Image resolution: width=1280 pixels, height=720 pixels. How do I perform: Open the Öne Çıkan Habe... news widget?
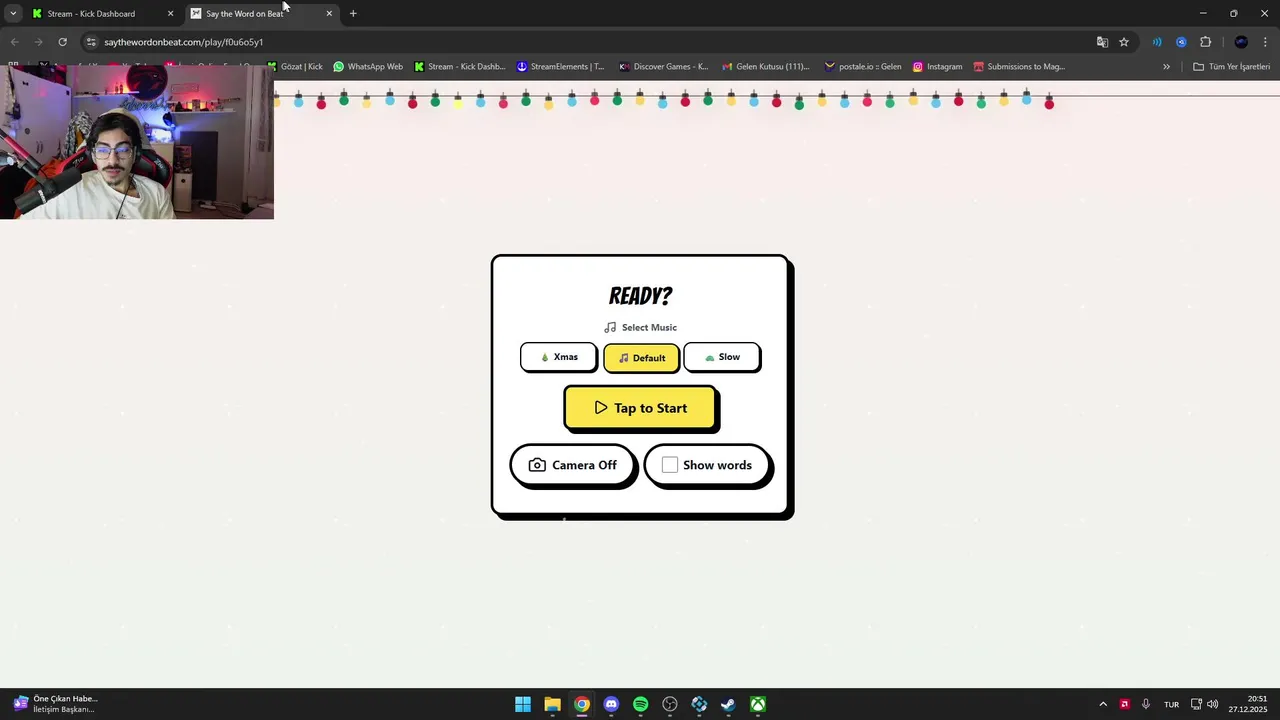(55, 704)
